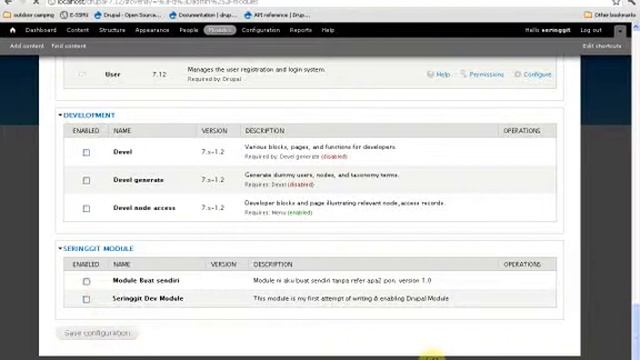Click the Save configuration button
The image size is (640, 360).
point(97,333)
